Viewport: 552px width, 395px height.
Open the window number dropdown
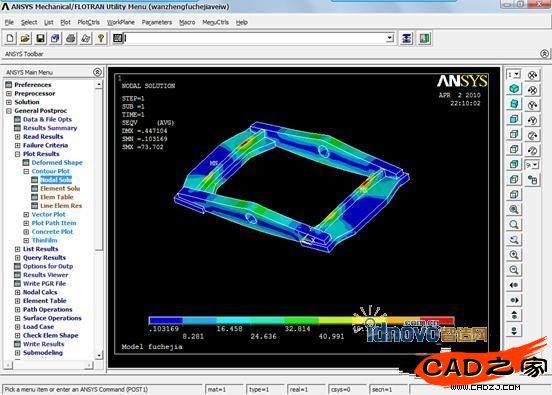coord(514,75)
